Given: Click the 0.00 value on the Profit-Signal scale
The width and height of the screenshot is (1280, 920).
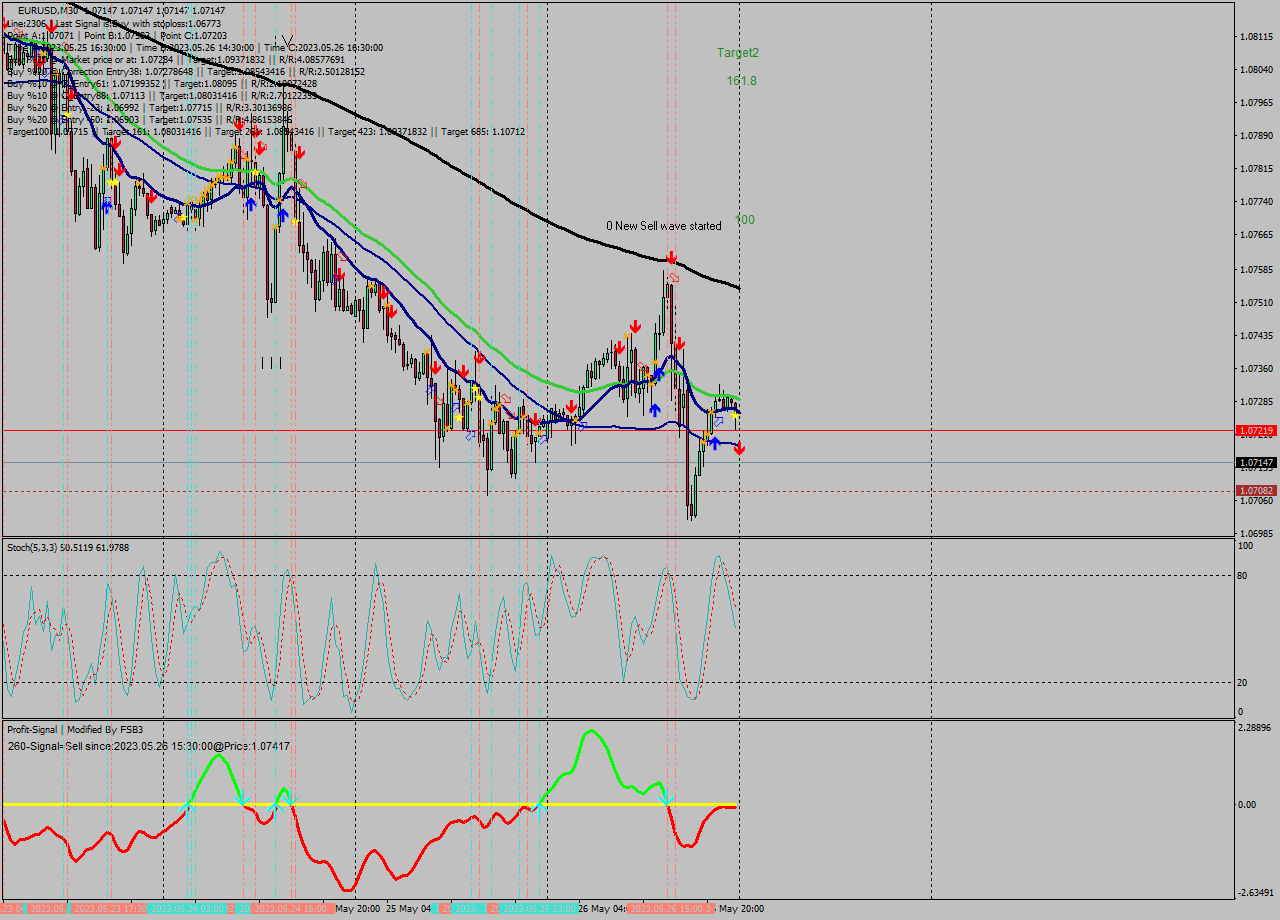Looking at the screenshot, I should pos(1248,805).
